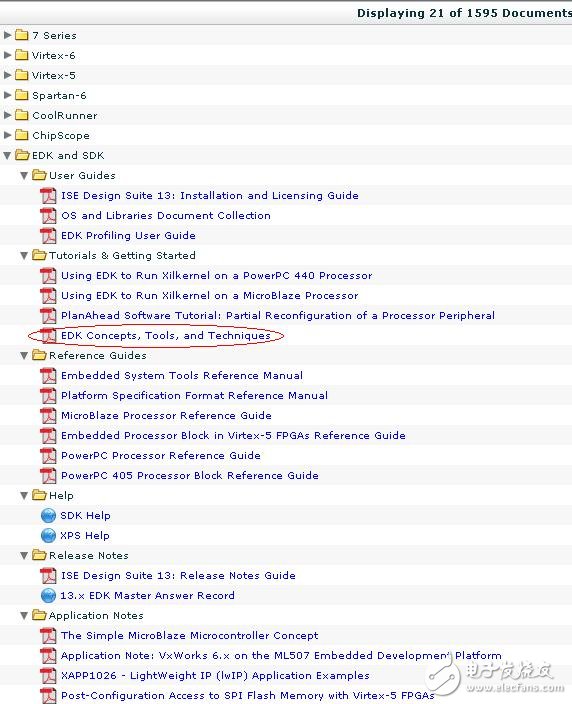Viewport: 572px width, 704px height.
Task: Open VxWorks 6.x on the ML507 application note
Action: 281,656
